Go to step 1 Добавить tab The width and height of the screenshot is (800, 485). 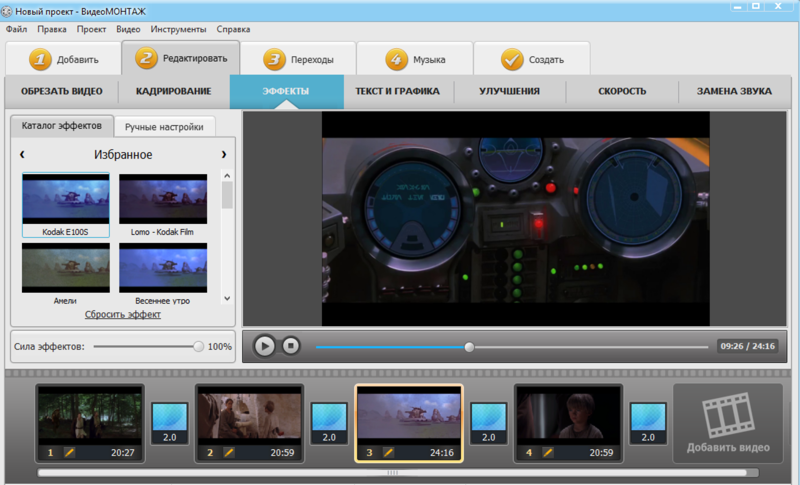click(63, 59)
